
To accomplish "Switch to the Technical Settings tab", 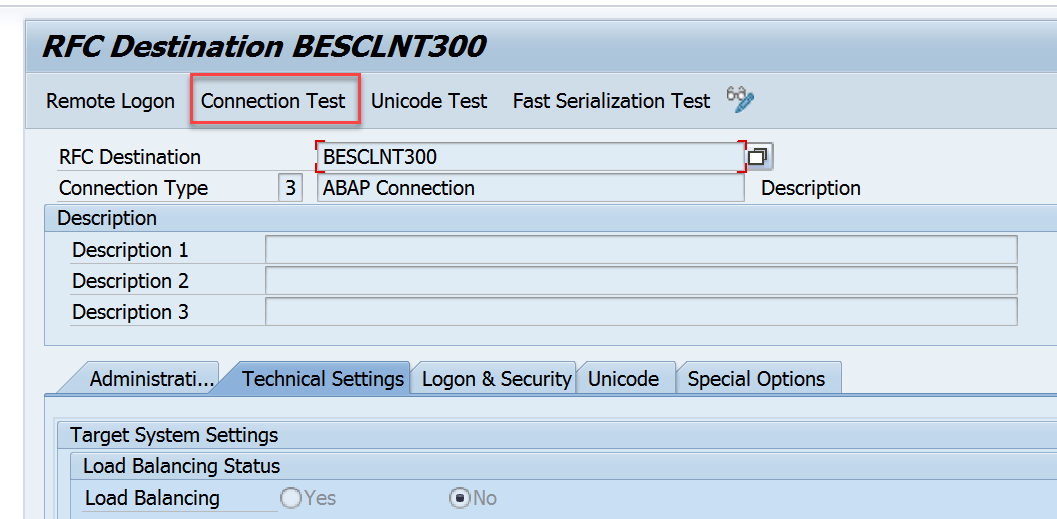I will pyautogui.click(x=322, y=379).
